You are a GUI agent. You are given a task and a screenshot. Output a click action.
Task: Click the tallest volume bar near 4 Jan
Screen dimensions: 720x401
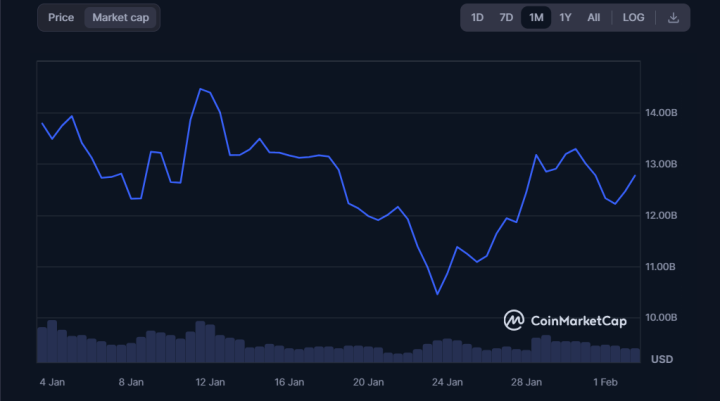(x=52, y=341)
